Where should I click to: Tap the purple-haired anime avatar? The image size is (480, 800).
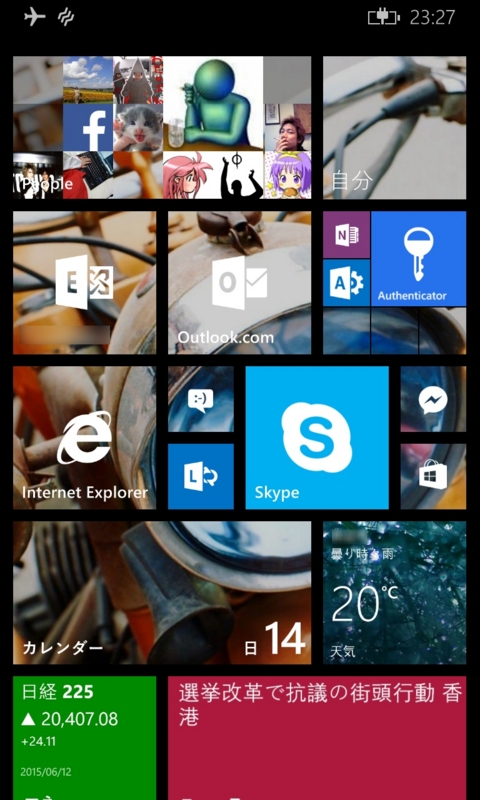[288, 175]
